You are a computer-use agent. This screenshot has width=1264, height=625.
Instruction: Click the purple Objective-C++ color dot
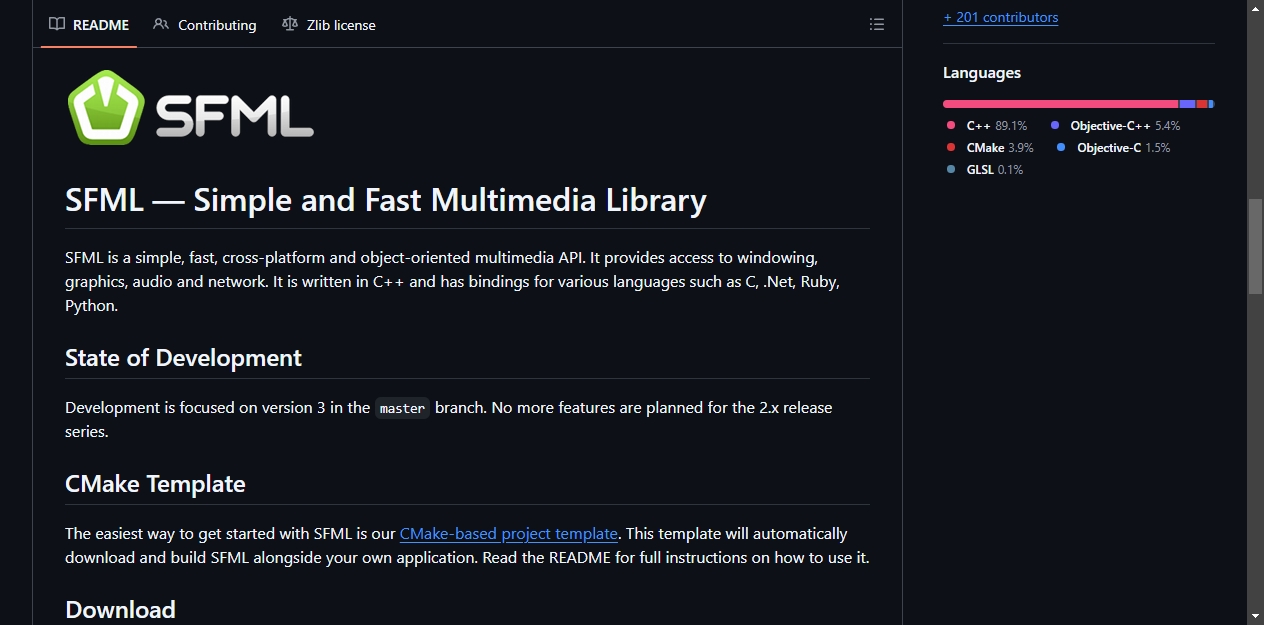[1055, 126]
